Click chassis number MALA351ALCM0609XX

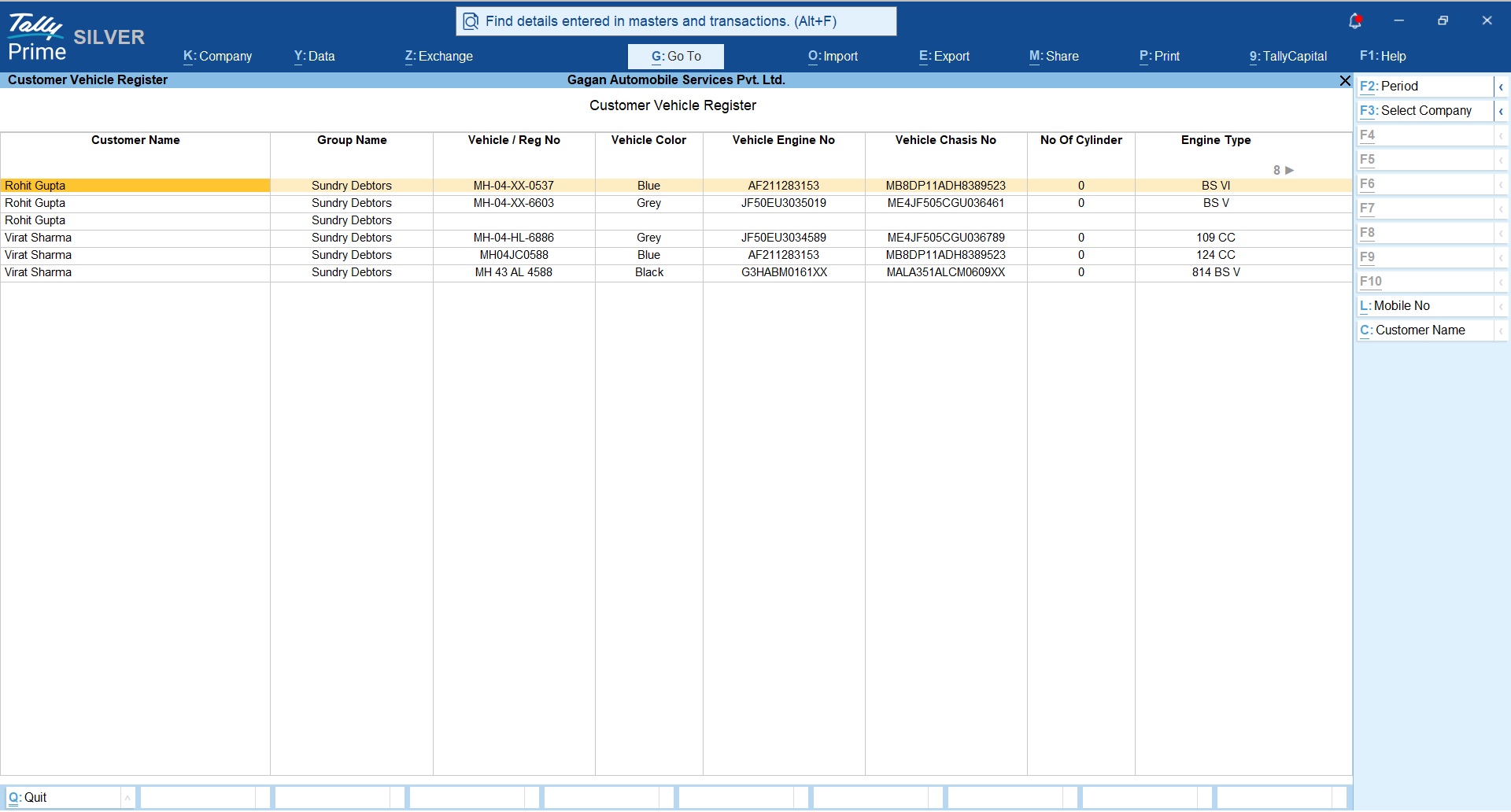pyautogui.click(x=946, y=272)
